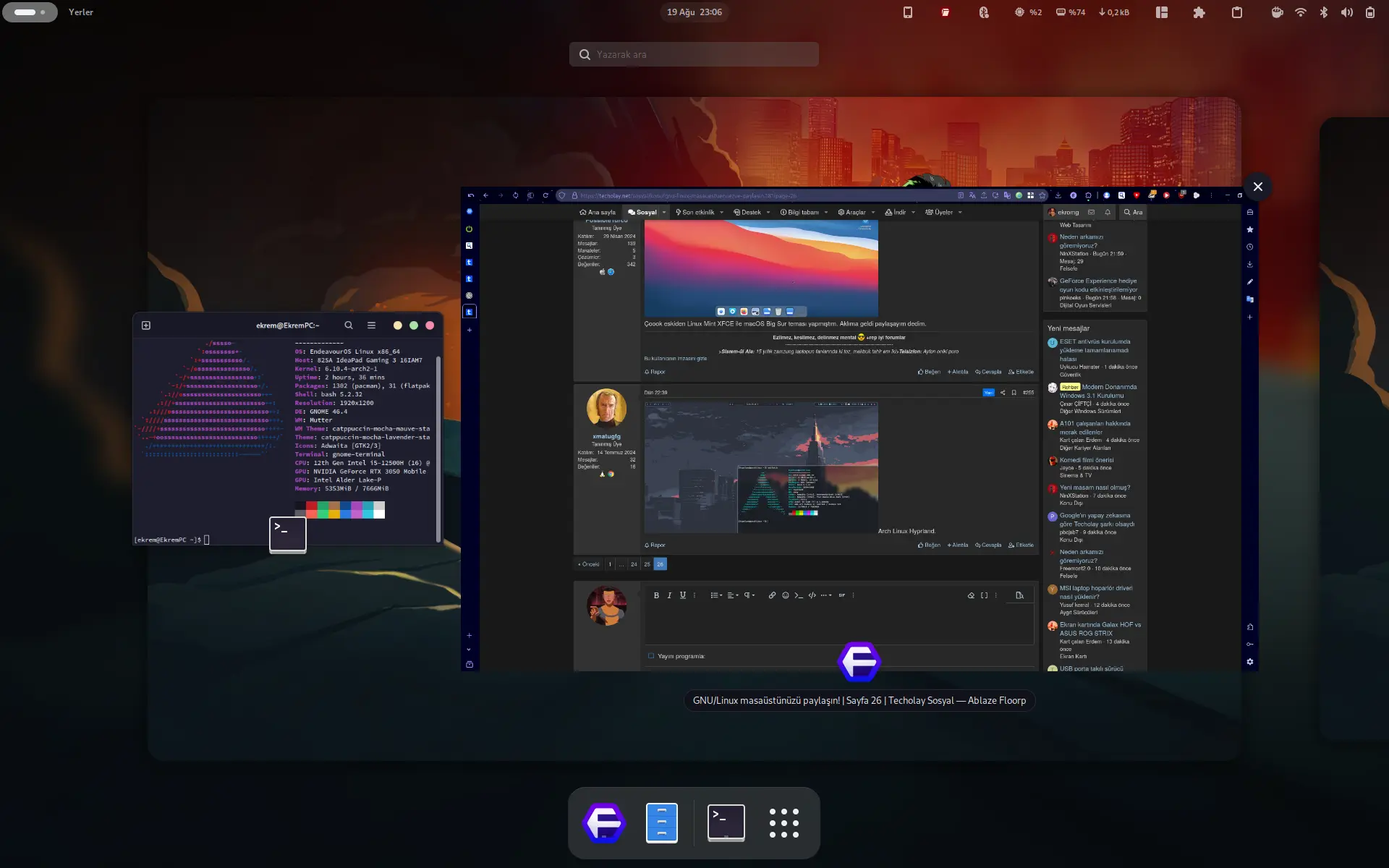Click Cevapla on xmatugfg's post
The height and width of the screenshot is (868, 1389).
click(988, 545)
